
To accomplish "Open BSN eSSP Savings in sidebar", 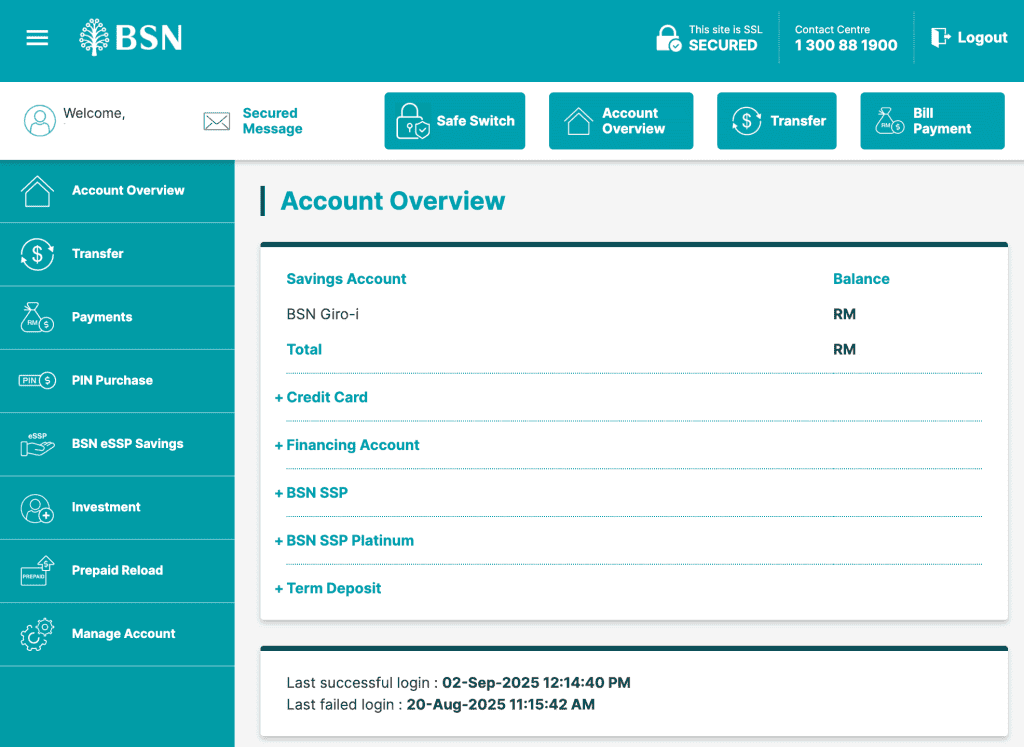I will click(118, 445).
